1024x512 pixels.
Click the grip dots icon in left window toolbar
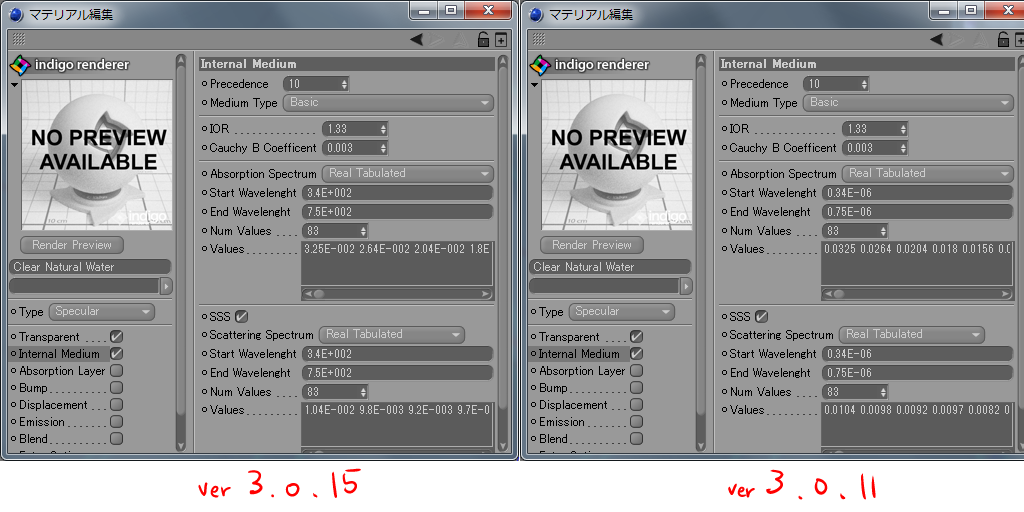tap(19, 40)
